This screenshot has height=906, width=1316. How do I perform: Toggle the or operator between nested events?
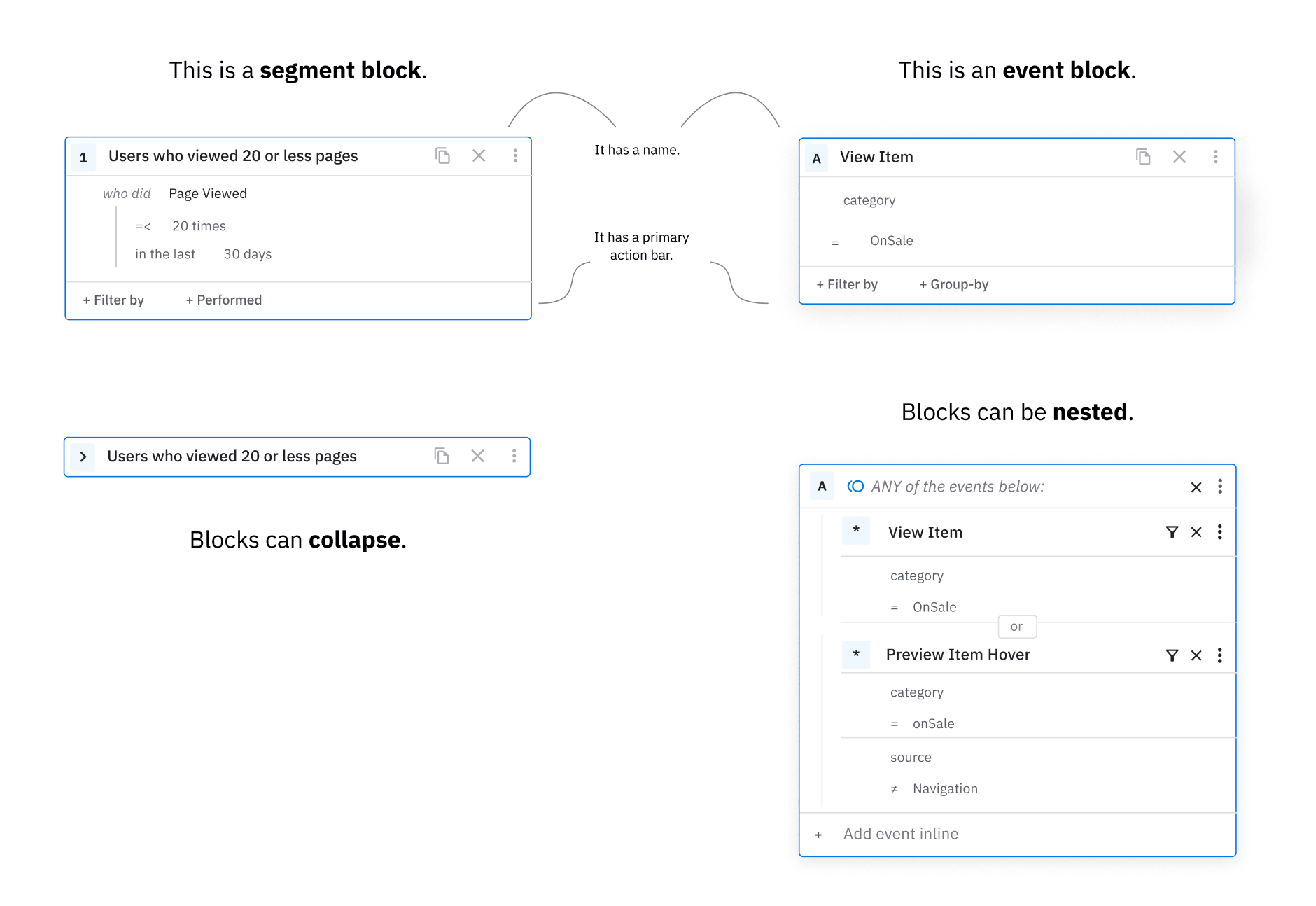click(x=1016, y=627)
